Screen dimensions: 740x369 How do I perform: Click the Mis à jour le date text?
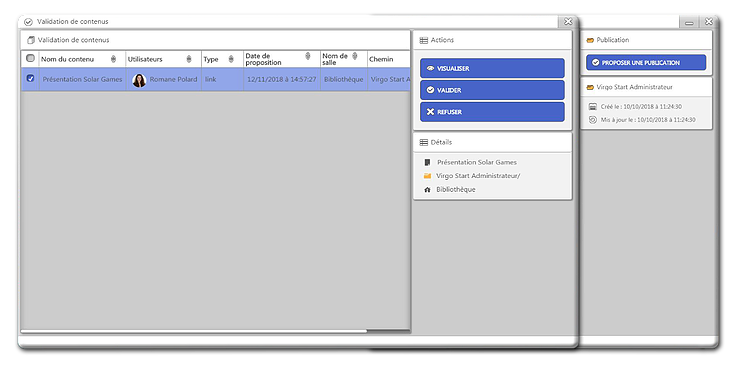point(648,120)
